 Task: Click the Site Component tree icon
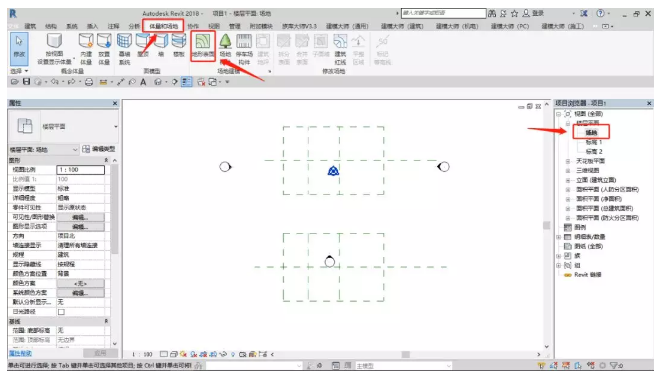tap(226, 41)
